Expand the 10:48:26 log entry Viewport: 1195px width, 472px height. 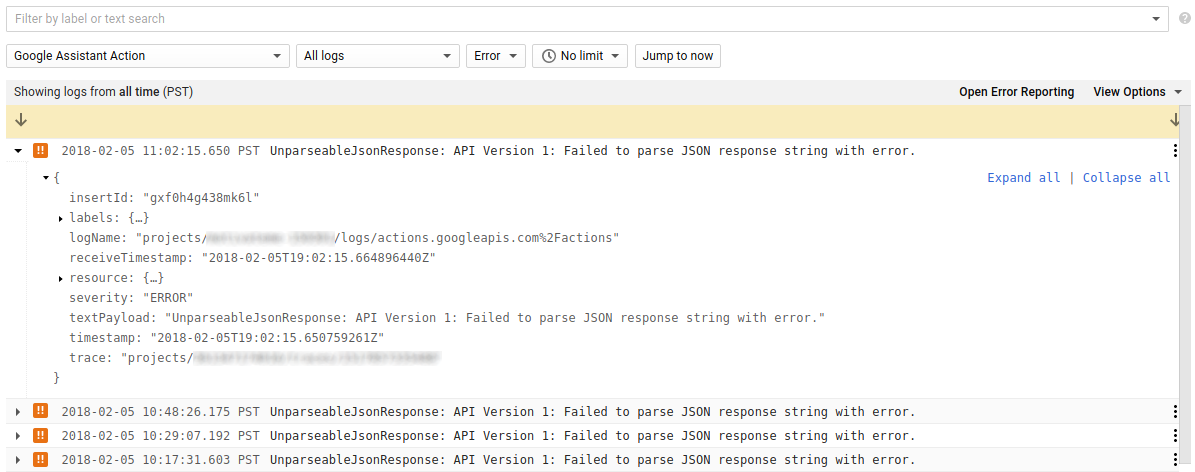18,411
